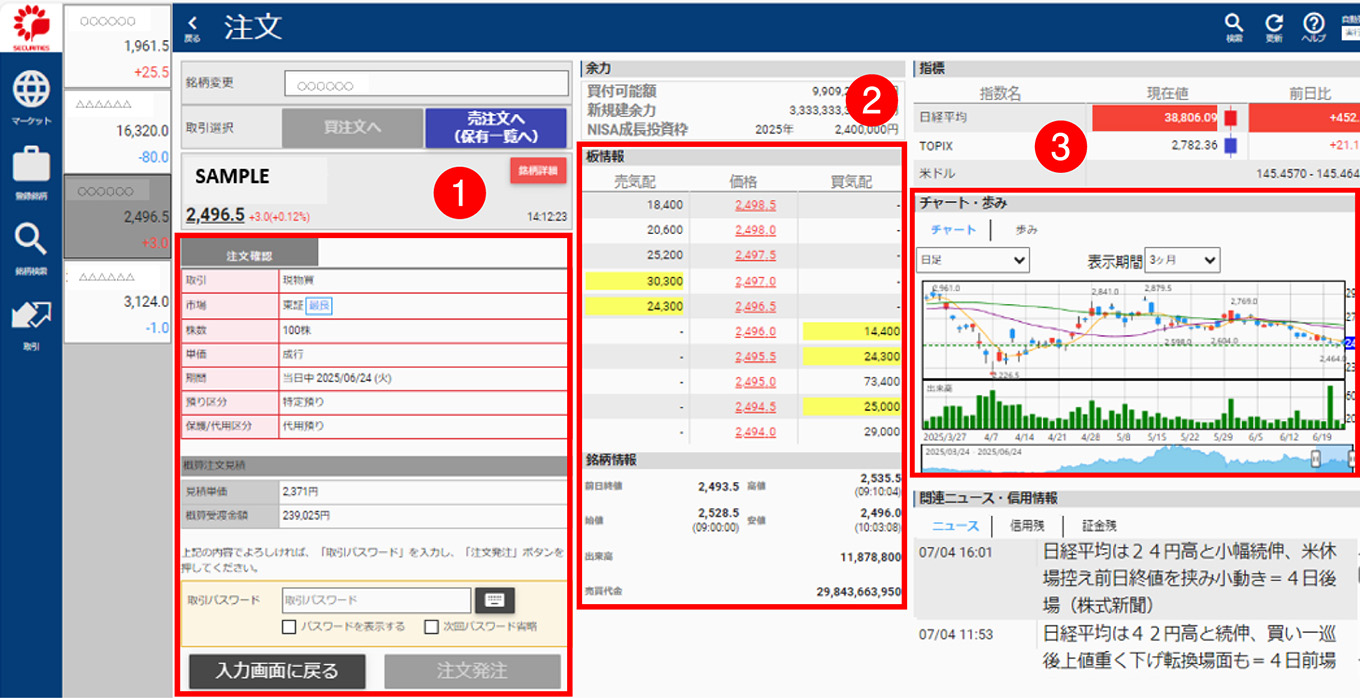Select the 信用残 tab under related news
The image size is (1360, 698).
pyautogui.click(x=1026, y=524)
